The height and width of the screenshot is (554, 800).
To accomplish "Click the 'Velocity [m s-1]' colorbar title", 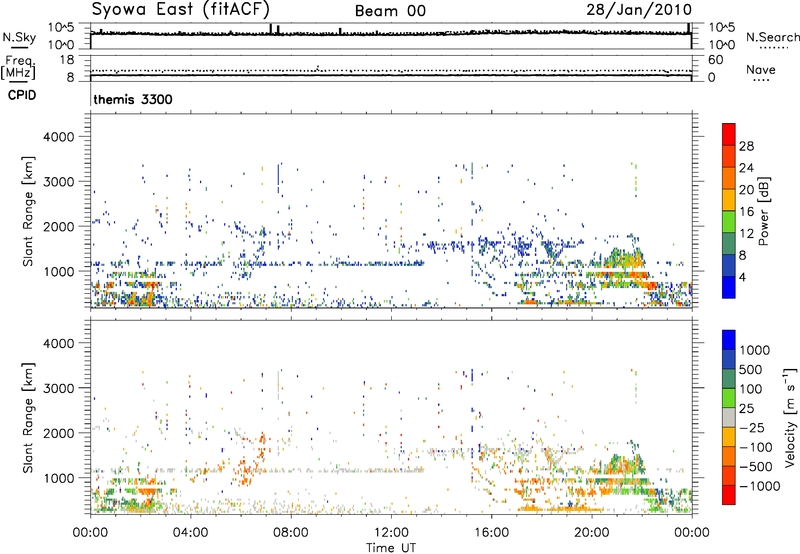I will tap(790, 417).
